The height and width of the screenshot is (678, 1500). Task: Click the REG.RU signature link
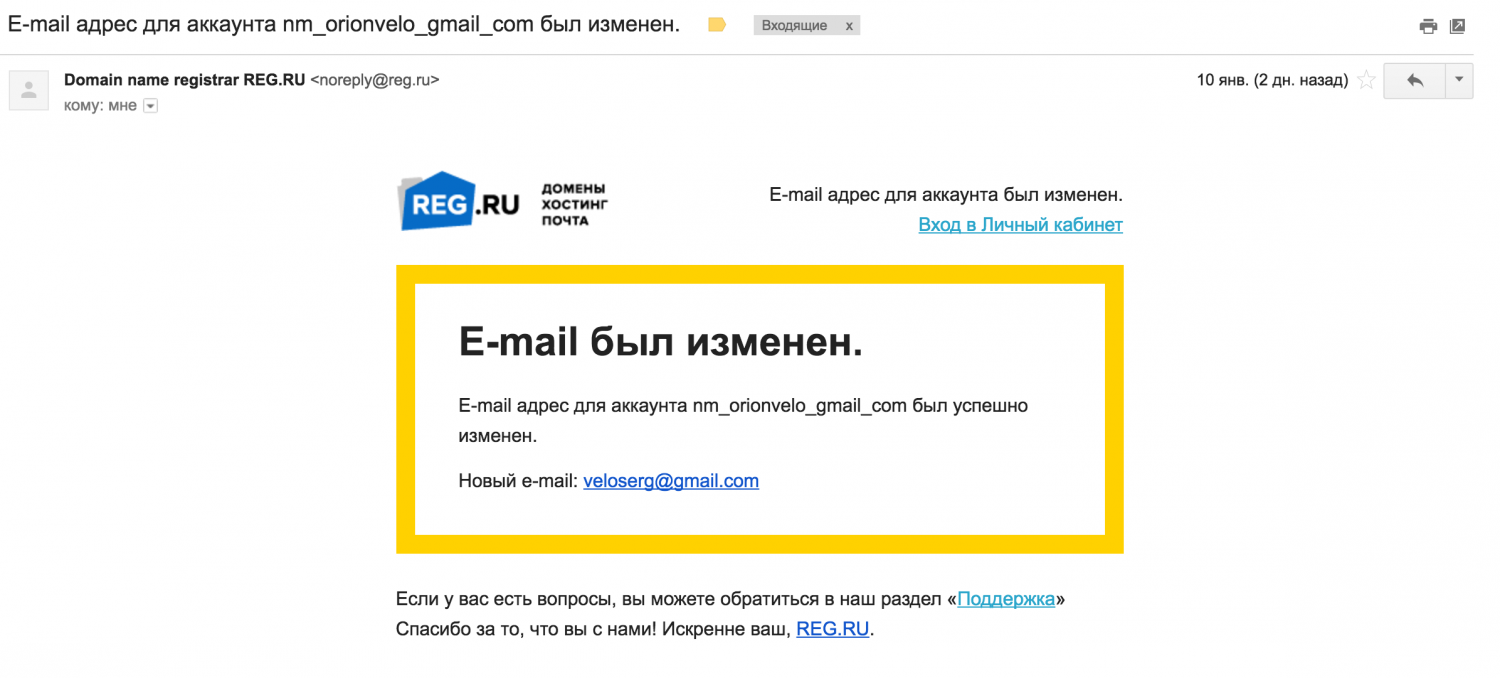click(x=833, y=630)
